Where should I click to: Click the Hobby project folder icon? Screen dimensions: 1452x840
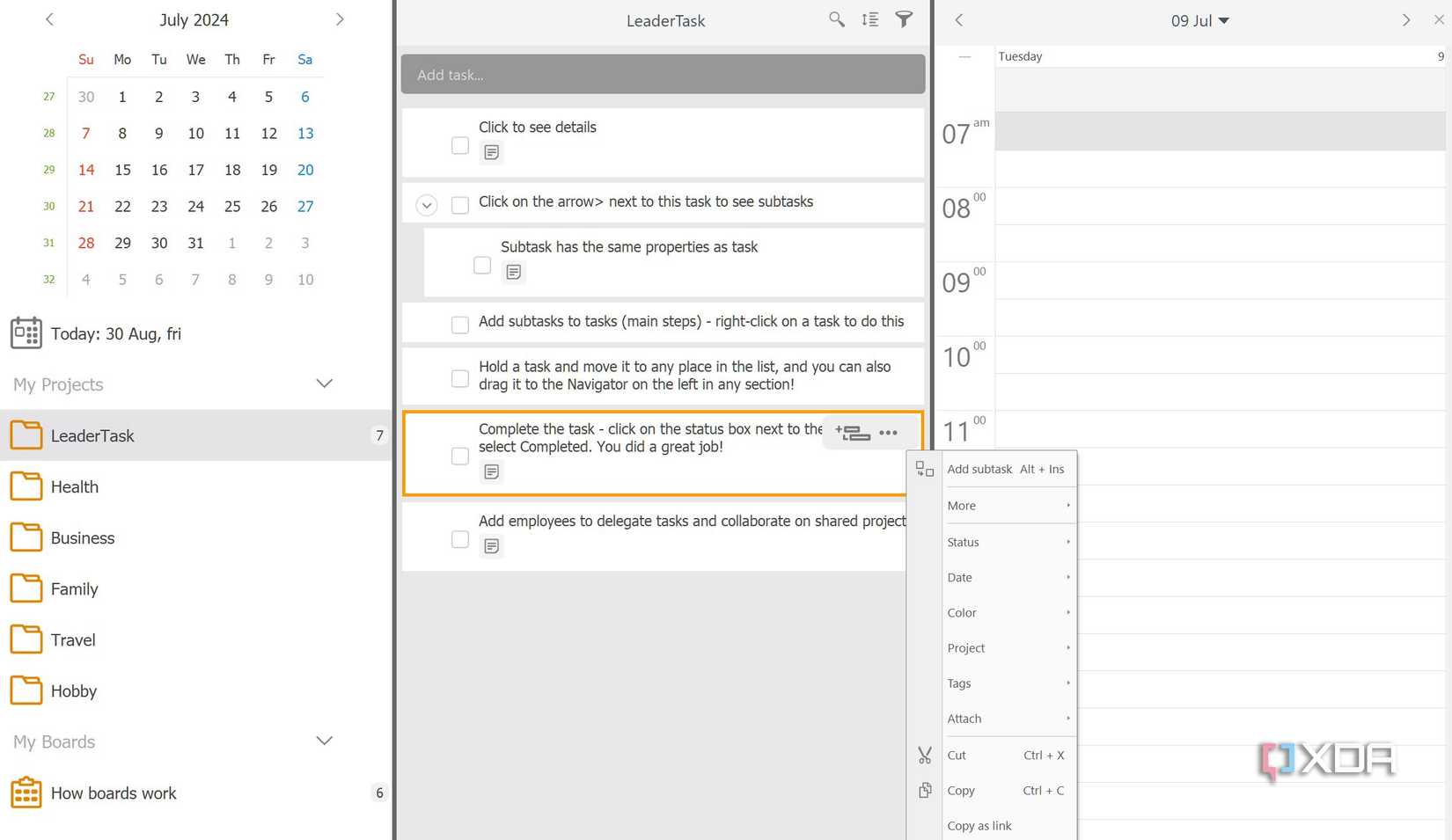(26, 690)
